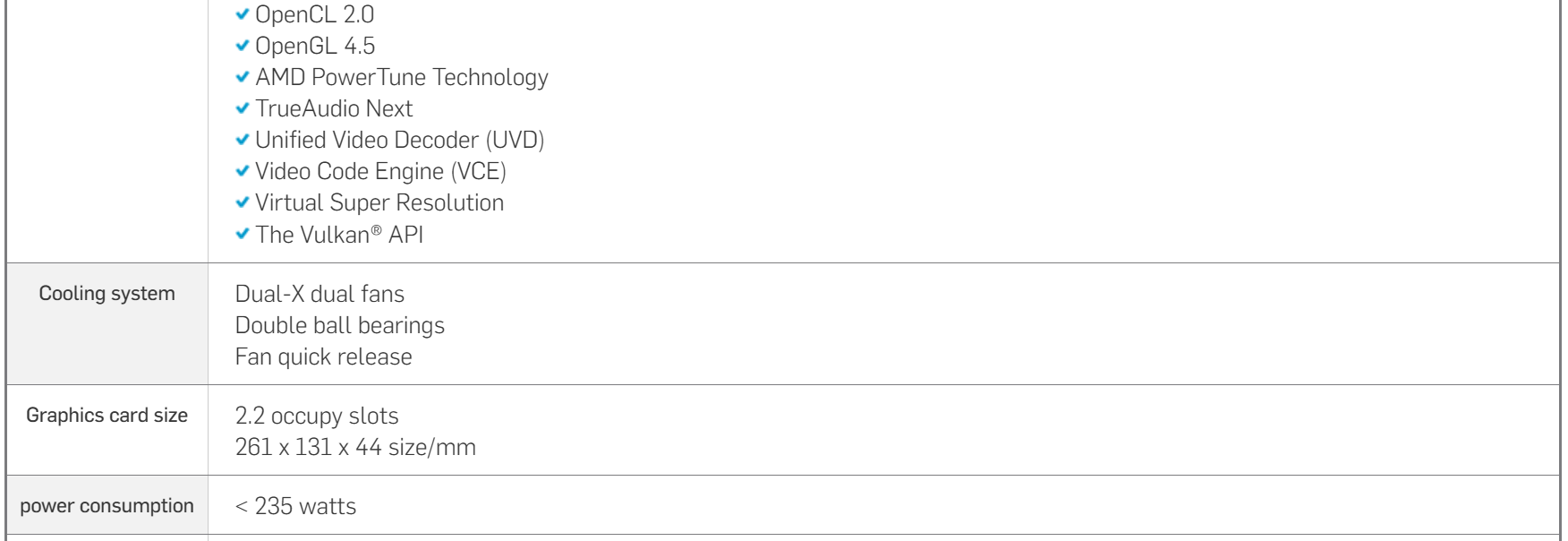Select the Graphics card size row label
This screenshot has height=541, width=1568.
pyautogui.click(x=107, y=416)
